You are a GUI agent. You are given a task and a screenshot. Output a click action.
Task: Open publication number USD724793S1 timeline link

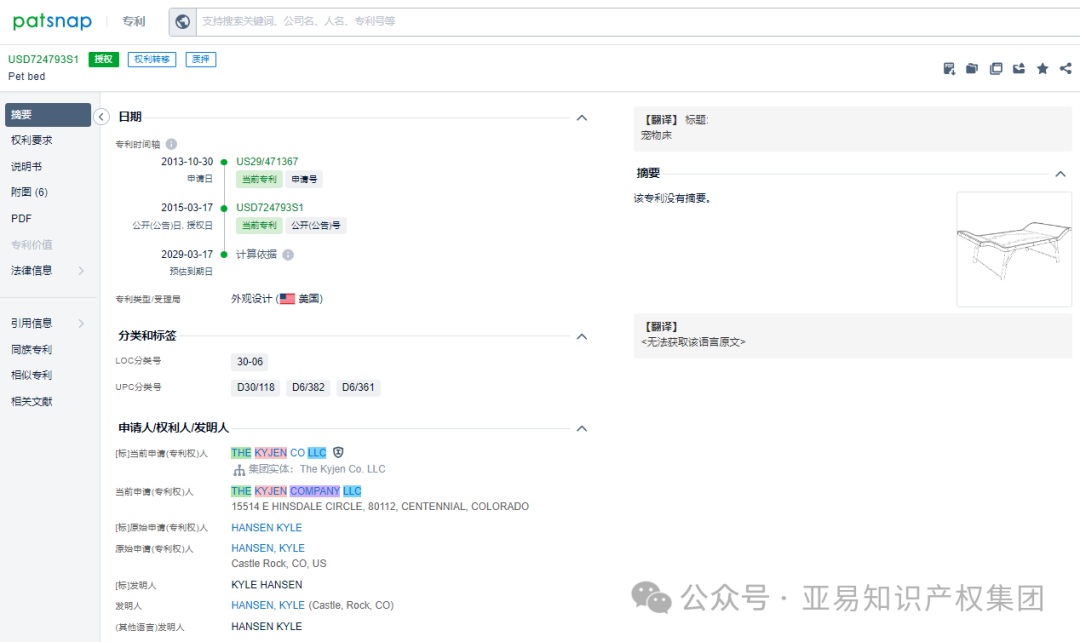(270, 207)
